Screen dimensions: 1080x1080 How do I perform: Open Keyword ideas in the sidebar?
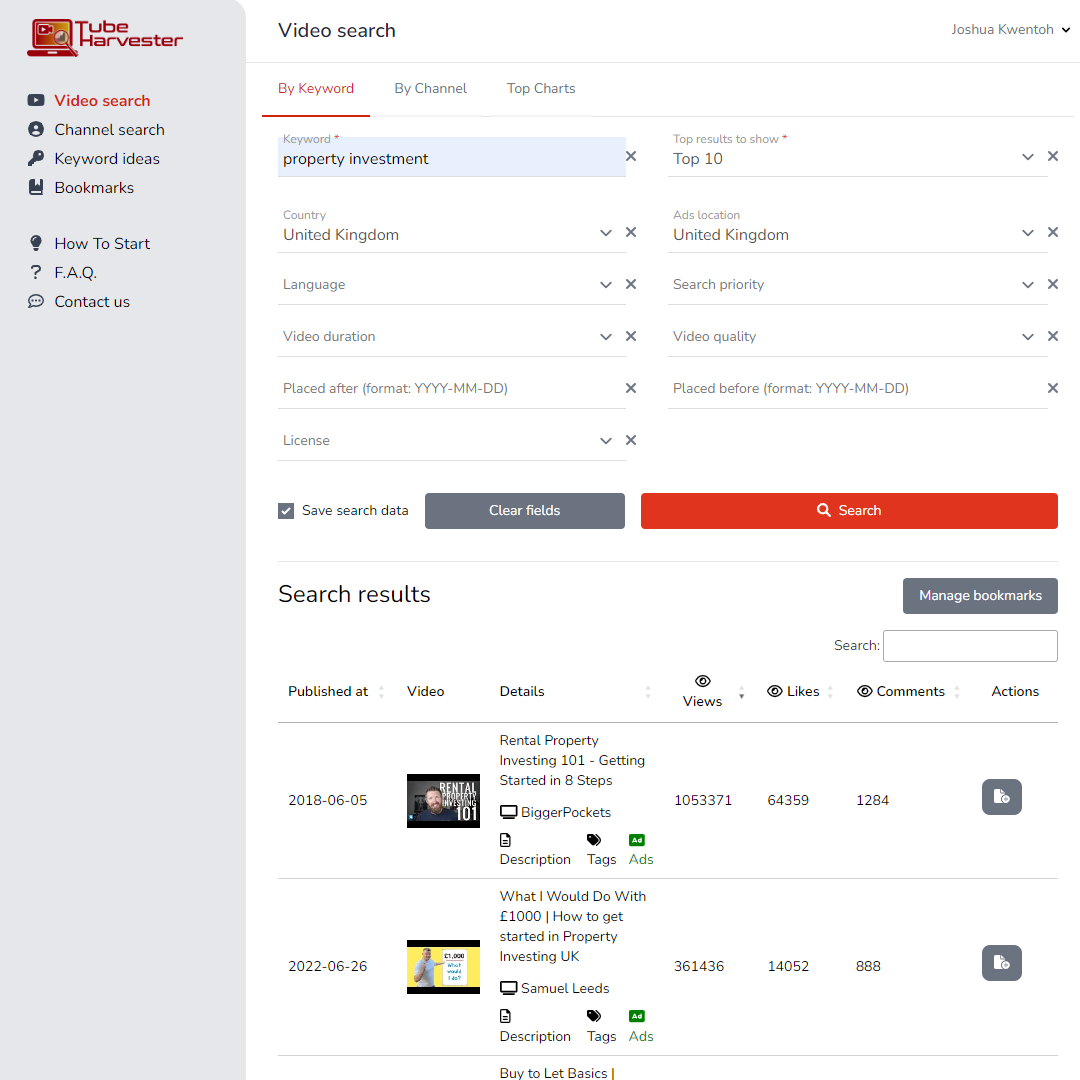(107, 158)
